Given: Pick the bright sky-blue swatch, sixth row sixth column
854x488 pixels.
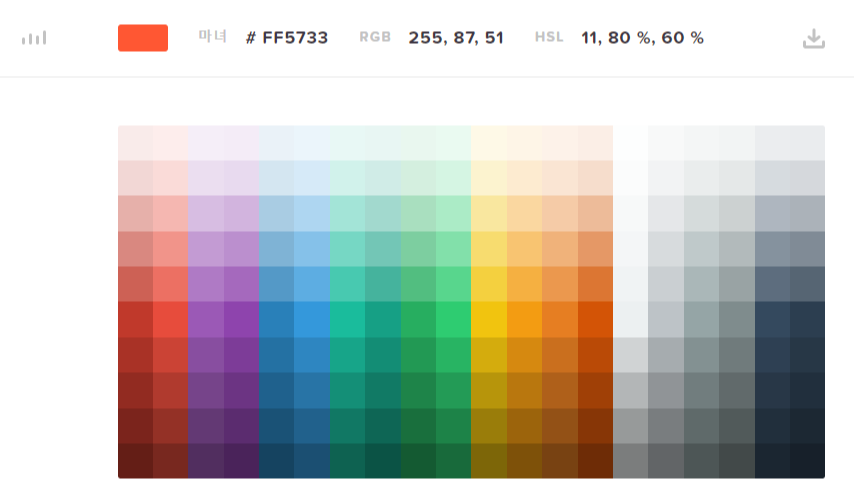Looking at the screenshot, I should [x=312, y=320].
